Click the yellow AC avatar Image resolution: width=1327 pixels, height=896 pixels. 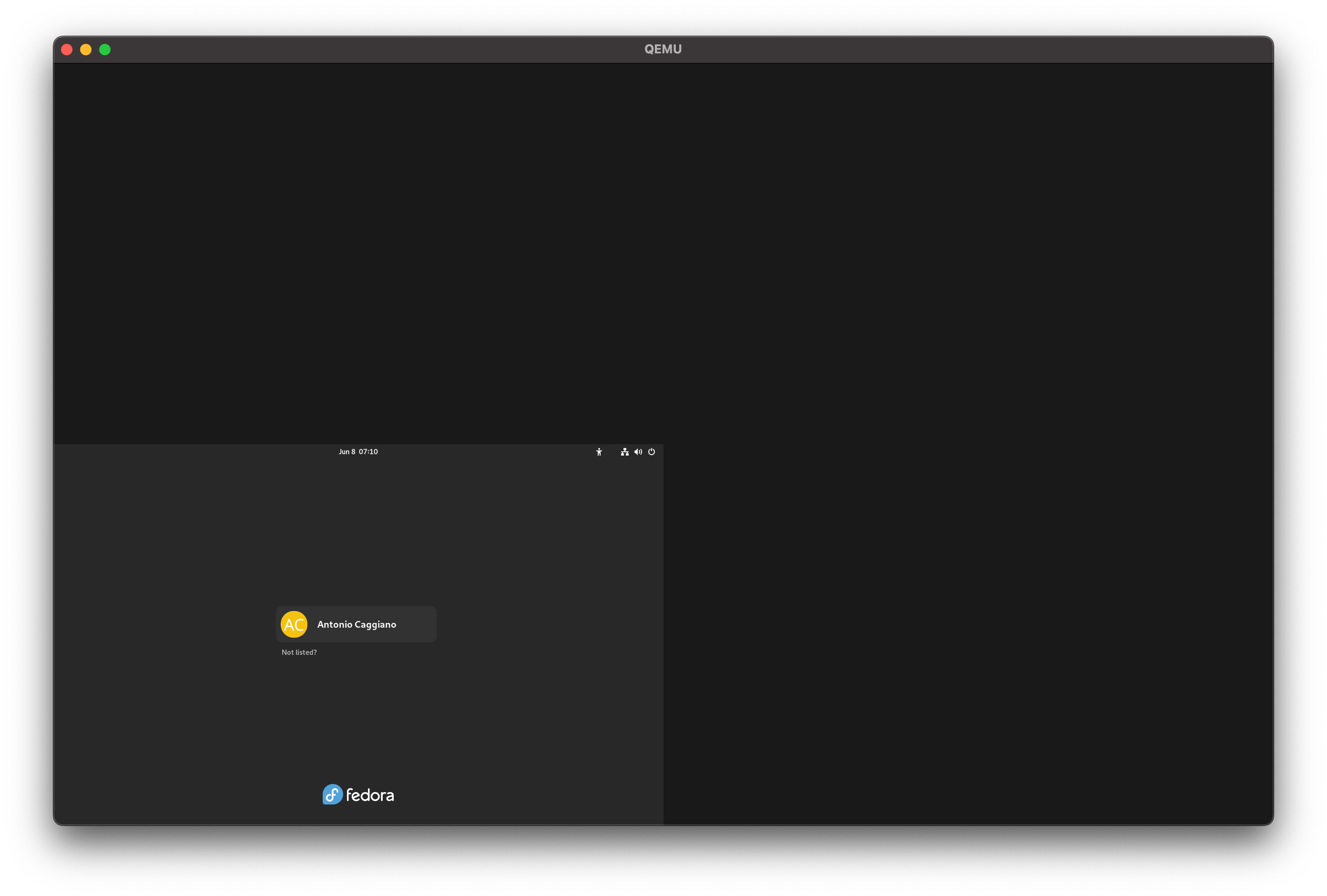[x=294, y=624]
